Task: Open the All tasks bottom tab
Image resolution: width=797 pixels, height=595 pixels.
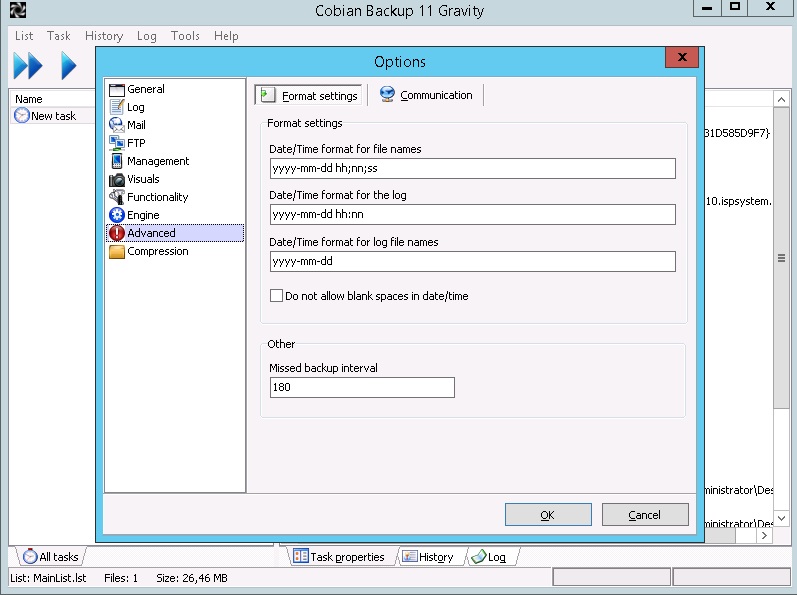Action: (51, 556)
